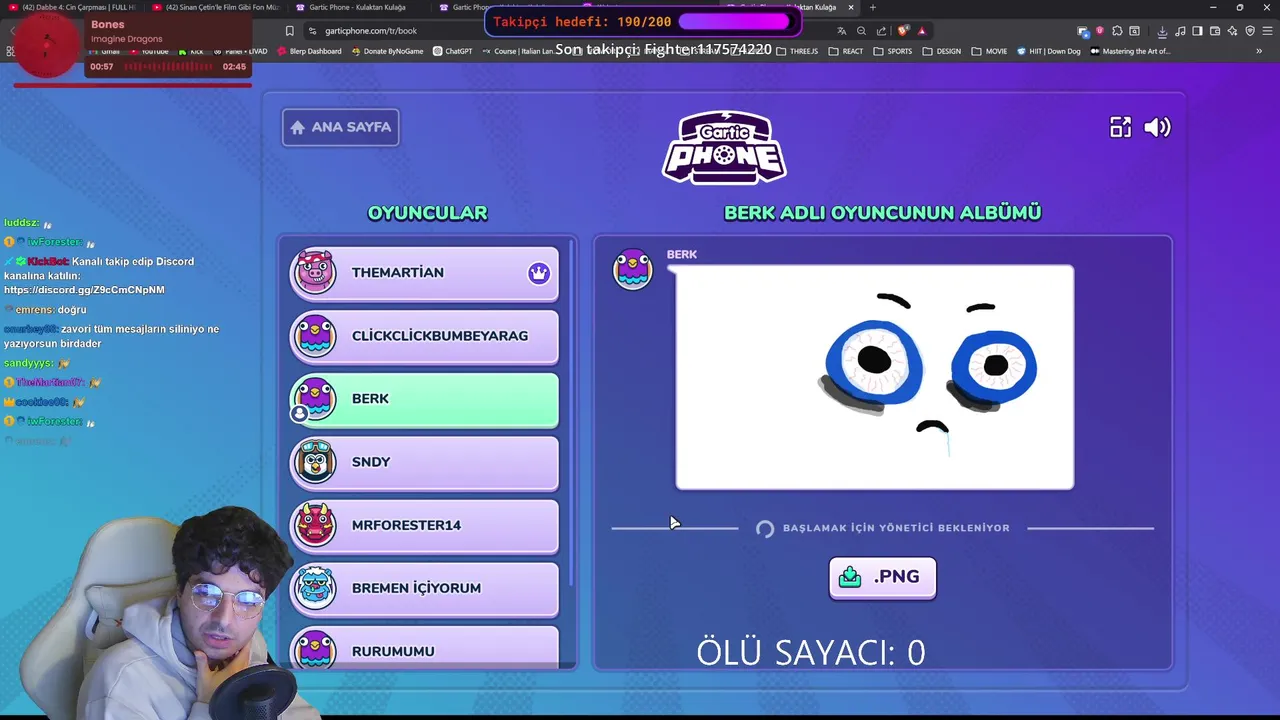Image resolution: width=1280 pixels, height=720 pixels.
Task: Open the ChatGPT bookmark
Action: coord(453,51)
